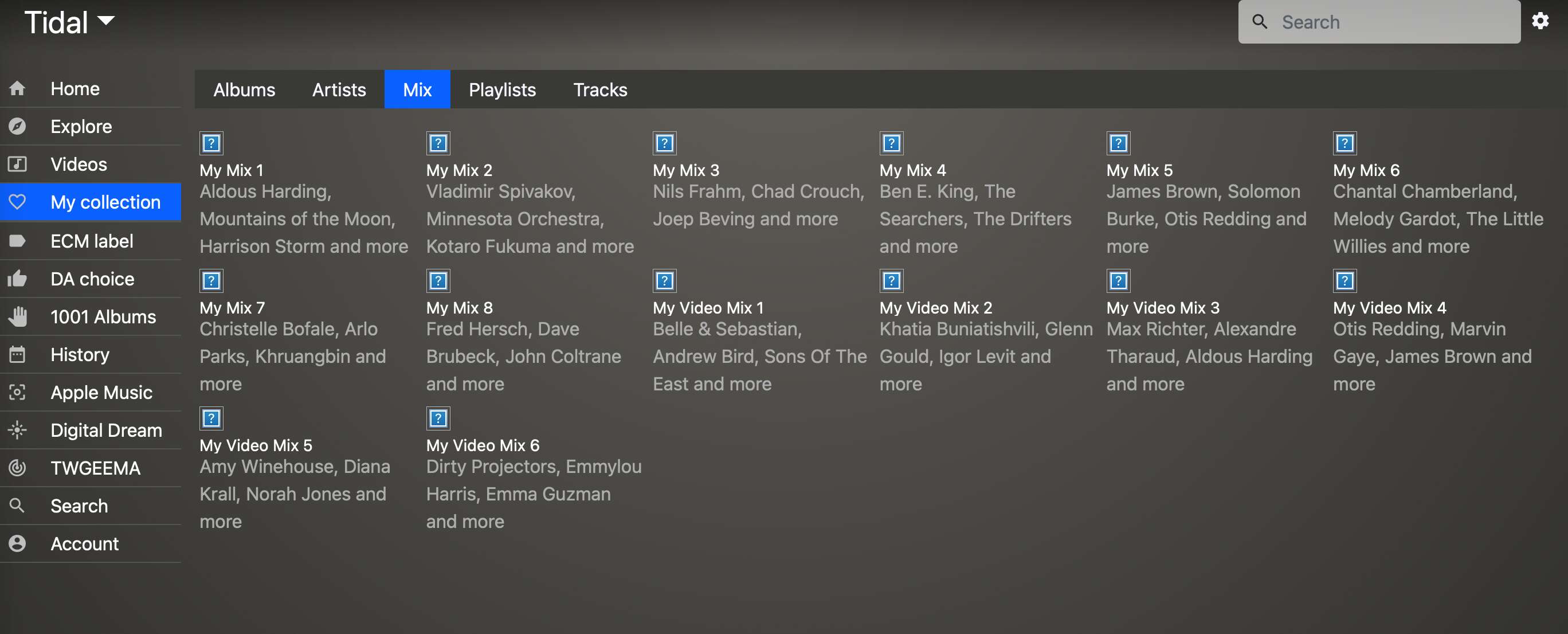Screen dimensions: 1568x634
Task: Open the My Video Mix 2 thumbnail
Action: click(x=892, y=281)
